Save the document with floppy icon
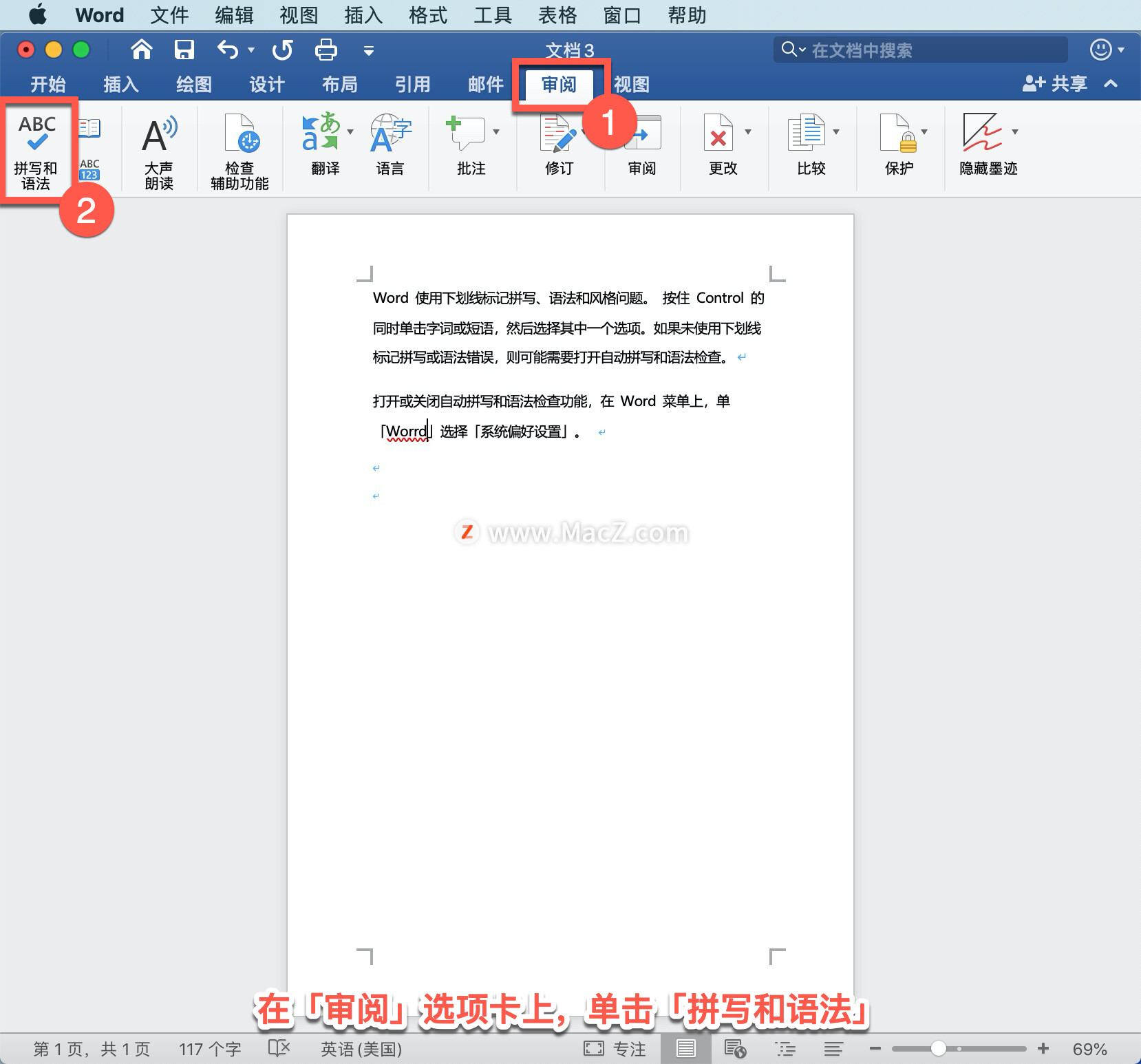 pos(184,50)
